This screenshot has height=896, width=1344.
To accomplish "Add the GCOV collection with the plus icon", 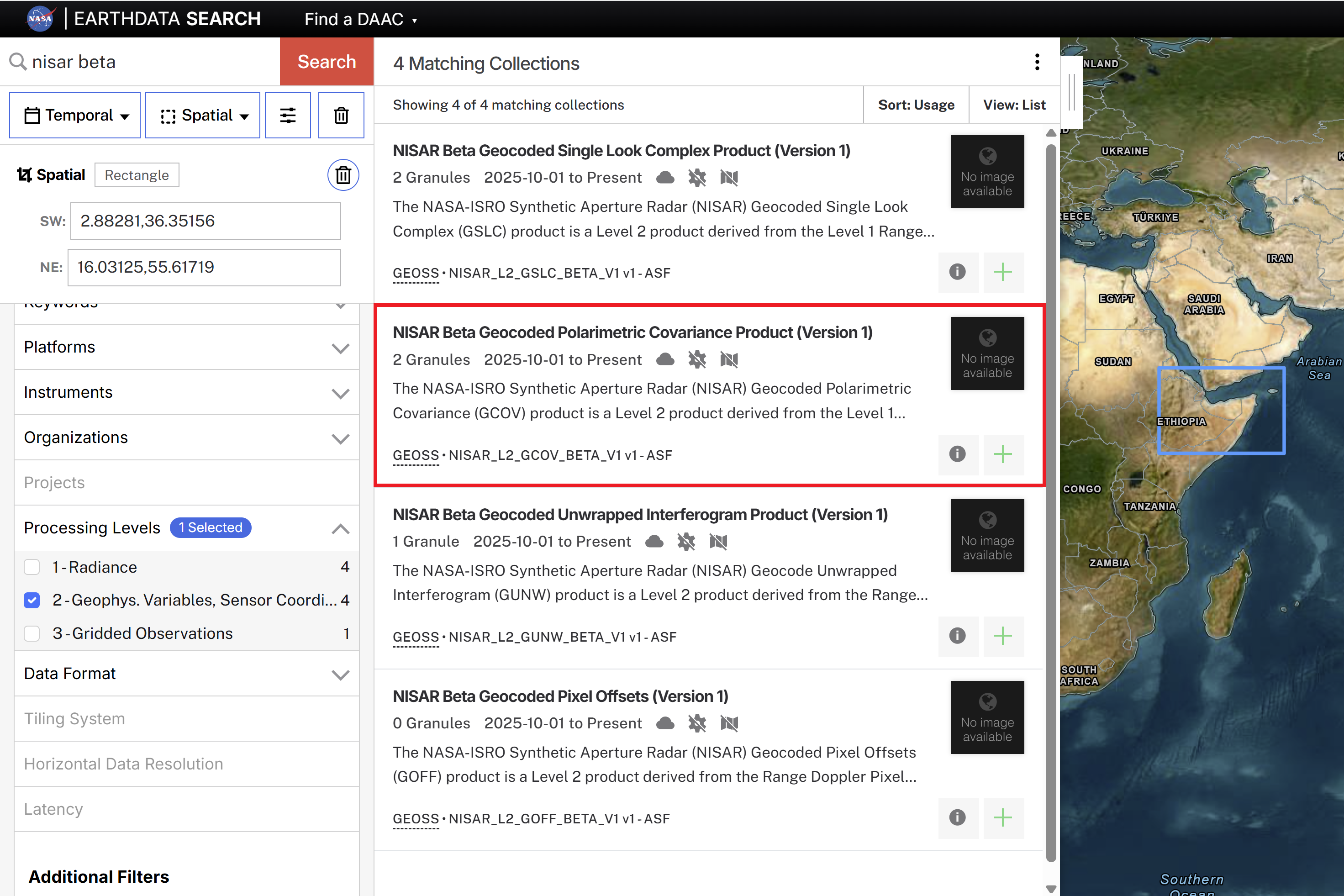I will (1003, 454).
